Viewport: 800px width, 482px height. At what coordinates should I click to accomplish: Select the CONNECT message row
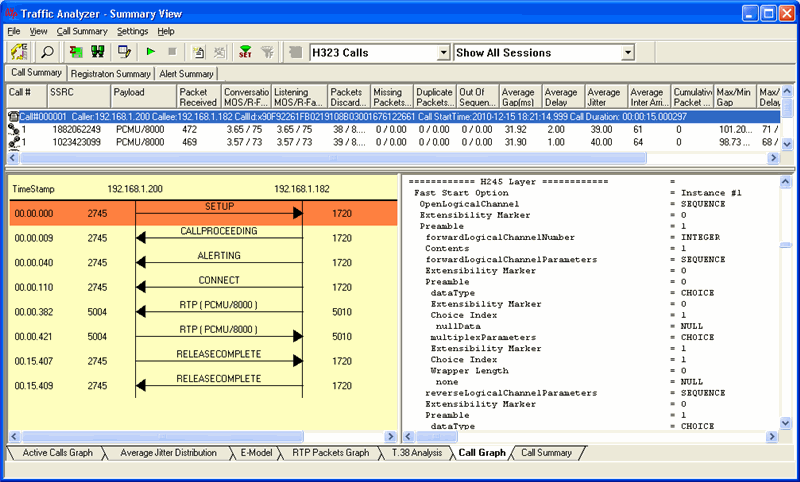click(x=203, y=287)
